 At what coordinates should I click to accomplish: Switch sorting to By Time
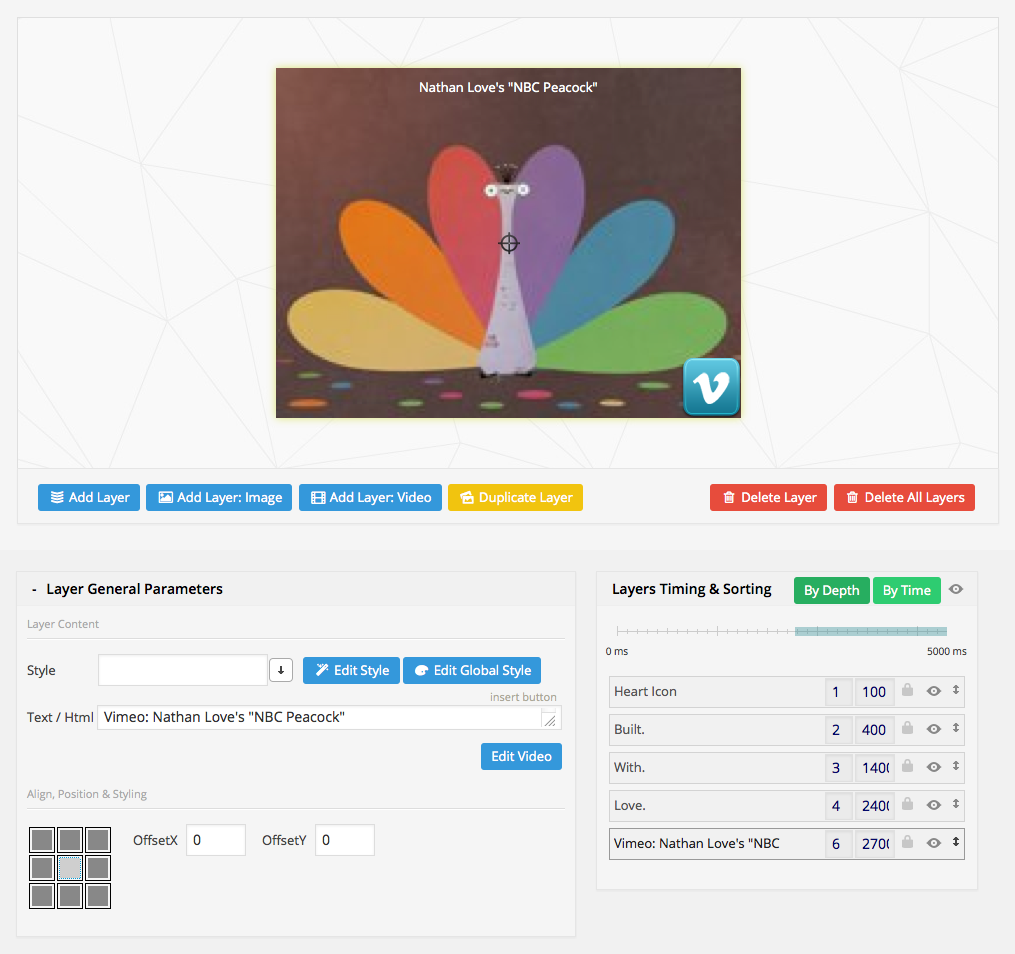pos(906,590)
